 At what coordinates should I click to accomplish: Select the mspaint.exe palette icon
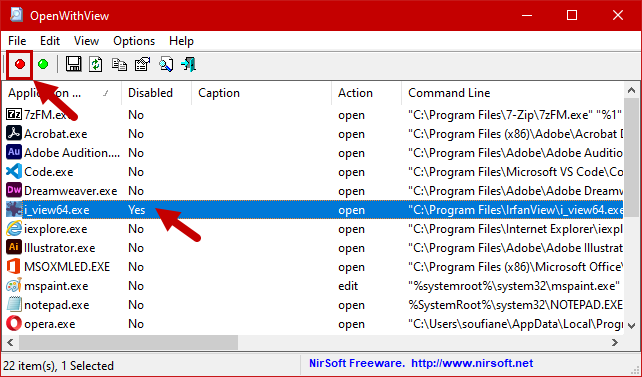tap(14, 285)
